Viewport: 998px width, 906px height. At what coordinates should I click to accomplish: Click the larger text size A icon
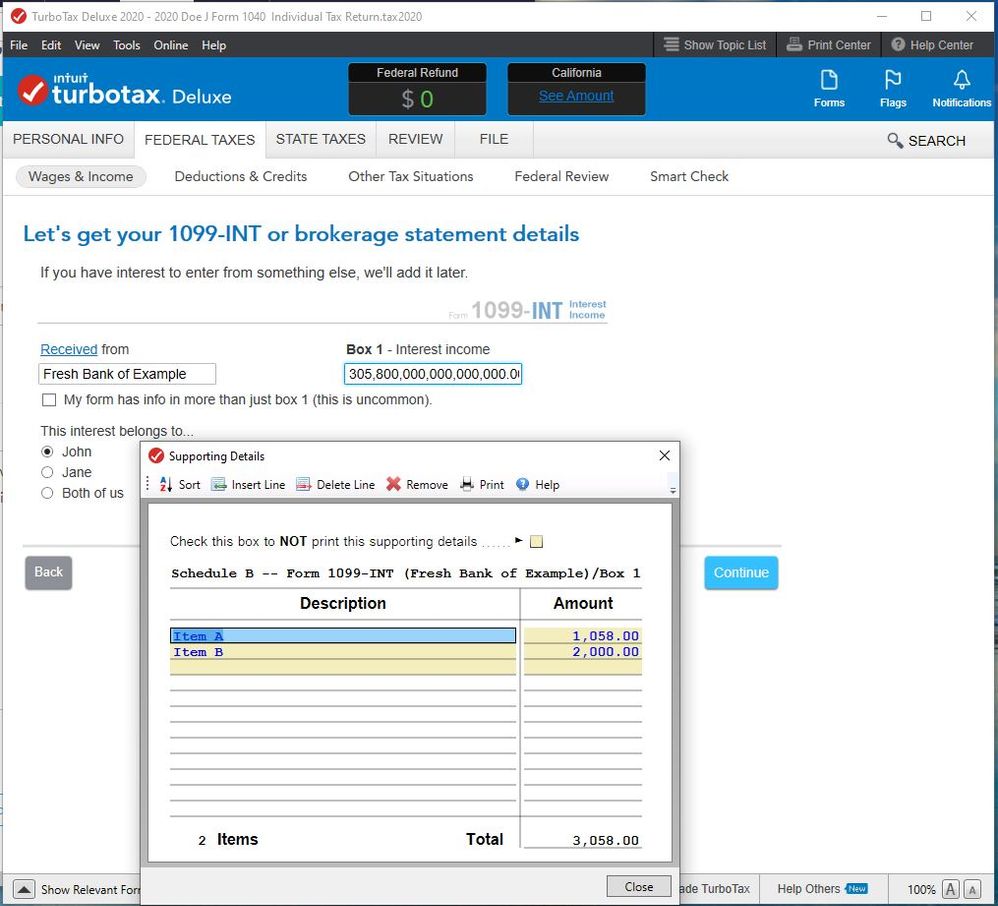pos(950,889)
